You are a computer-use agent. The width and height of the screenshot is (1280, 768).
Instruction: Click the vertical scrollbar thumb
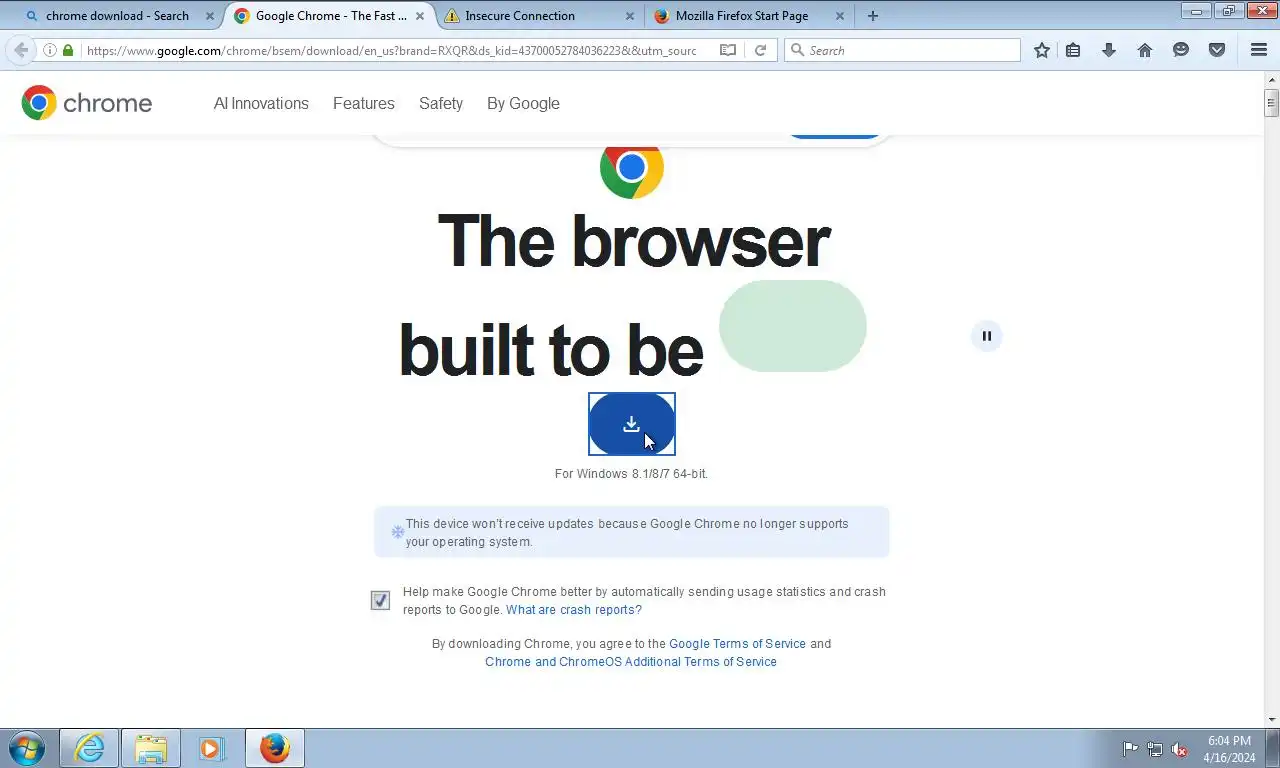(1272, 103)
